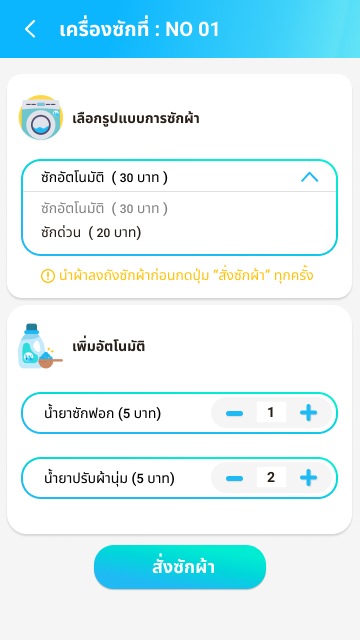The width and height of the screenshot is (360, 640).
Task: Collapse the wash mode dropdown chevron
Action: coord(309,177)
